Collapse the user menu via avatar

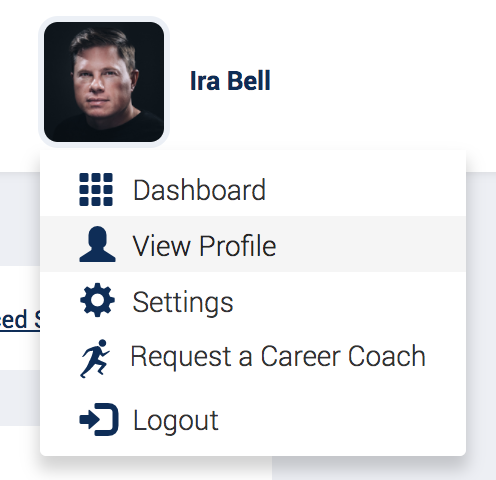click(104, 82)
